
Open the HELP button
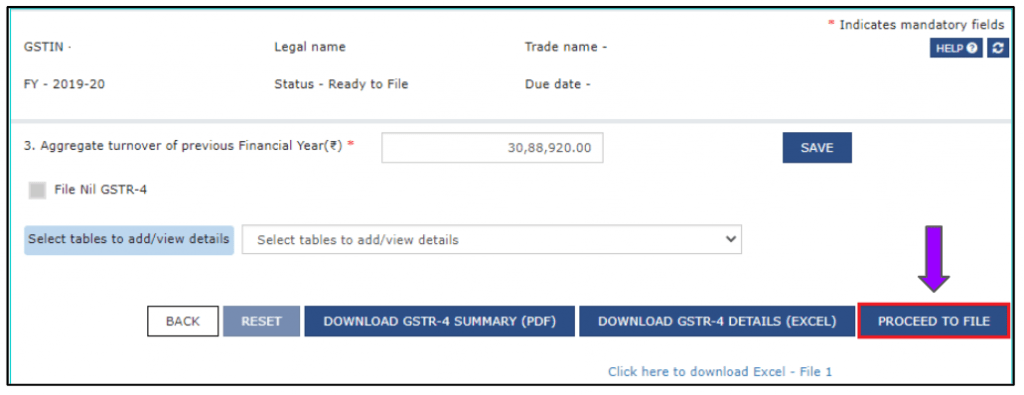click(956, 48)
